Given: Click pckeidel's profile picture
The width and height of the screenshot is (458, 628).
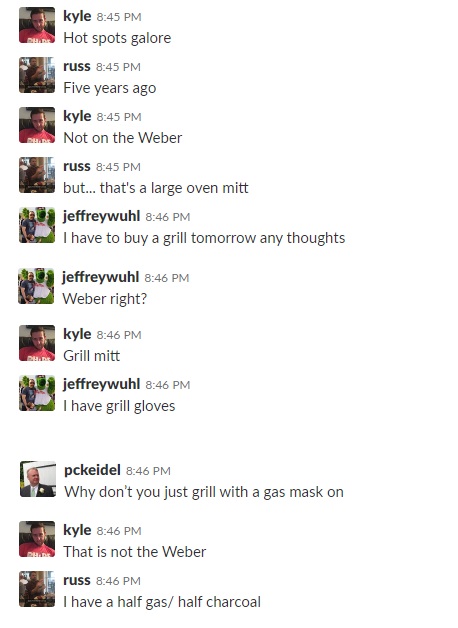Looking at the screenshot, I should click(38, 479).
